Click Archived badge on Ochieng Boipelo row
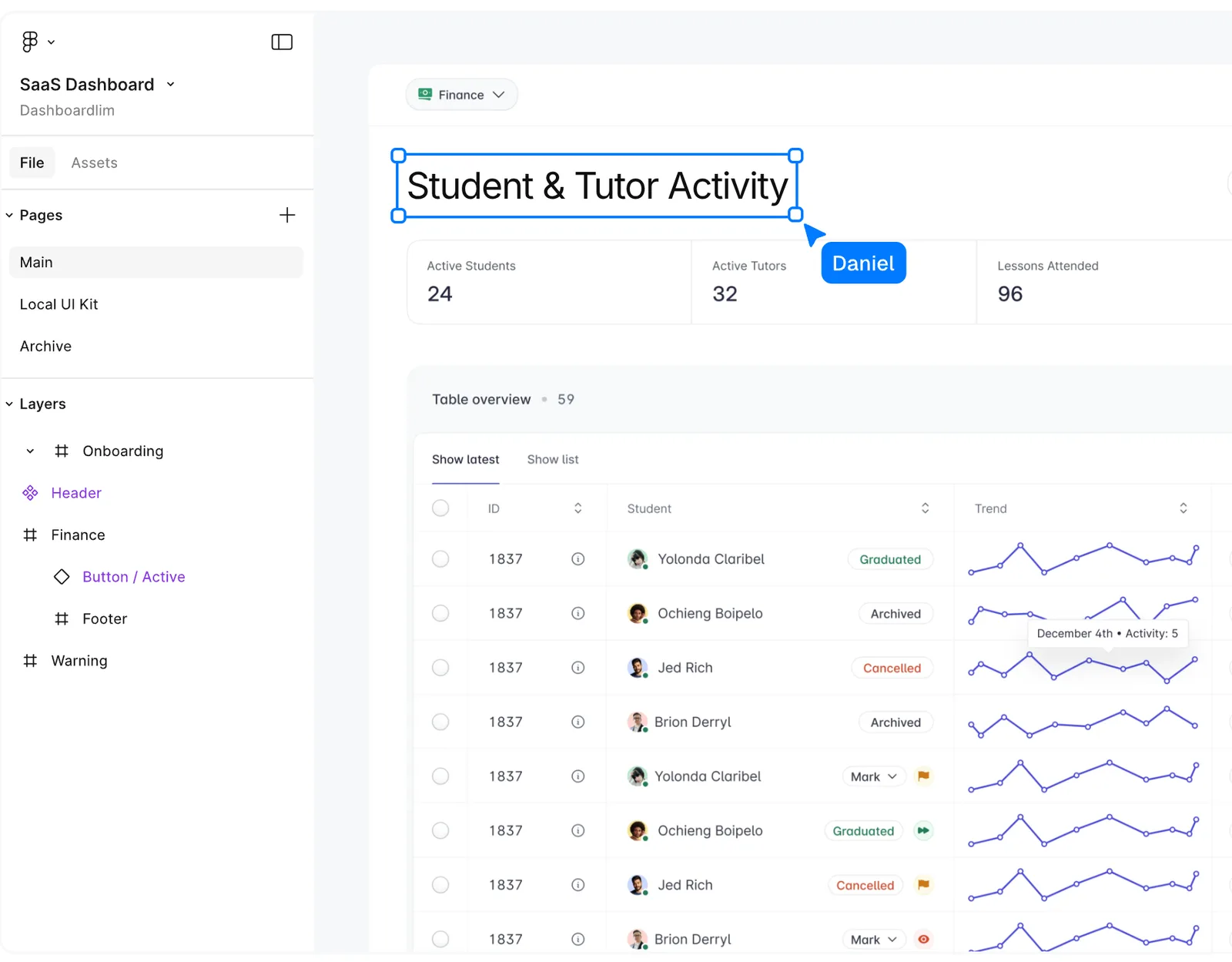 tap(896, 614)
